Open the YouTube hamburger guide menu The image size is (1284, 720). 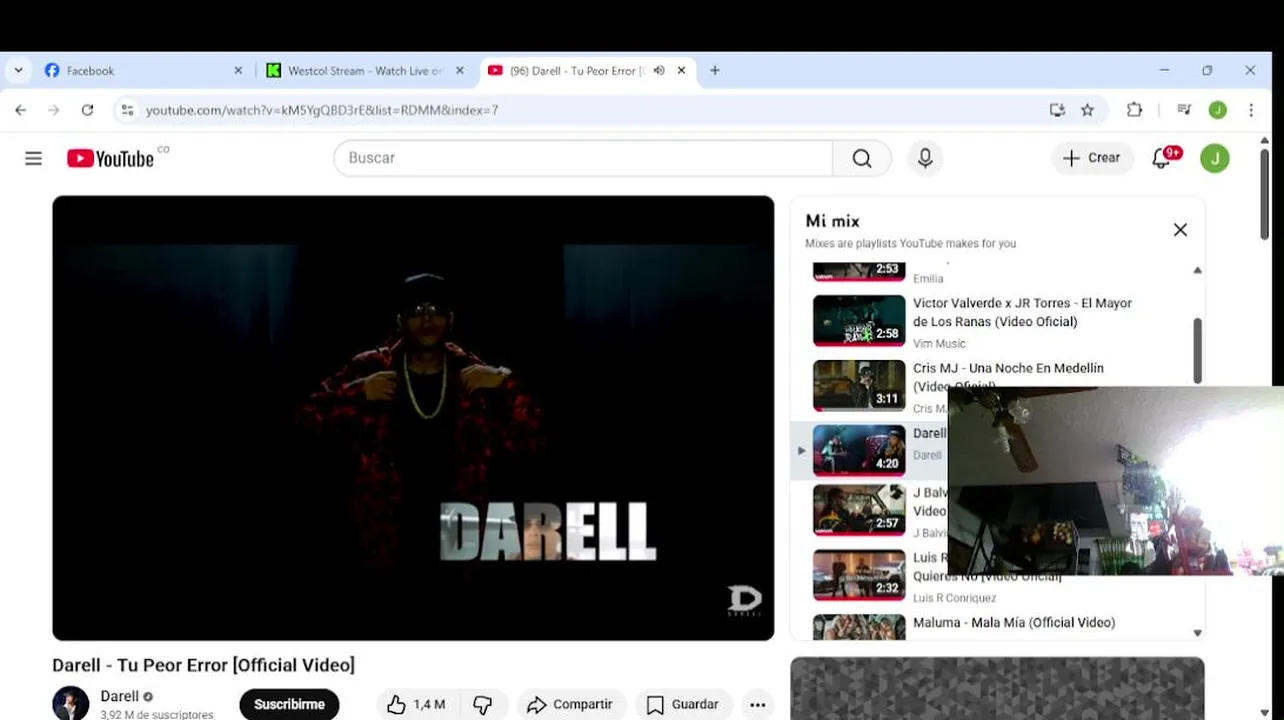[x=33, y=158]
